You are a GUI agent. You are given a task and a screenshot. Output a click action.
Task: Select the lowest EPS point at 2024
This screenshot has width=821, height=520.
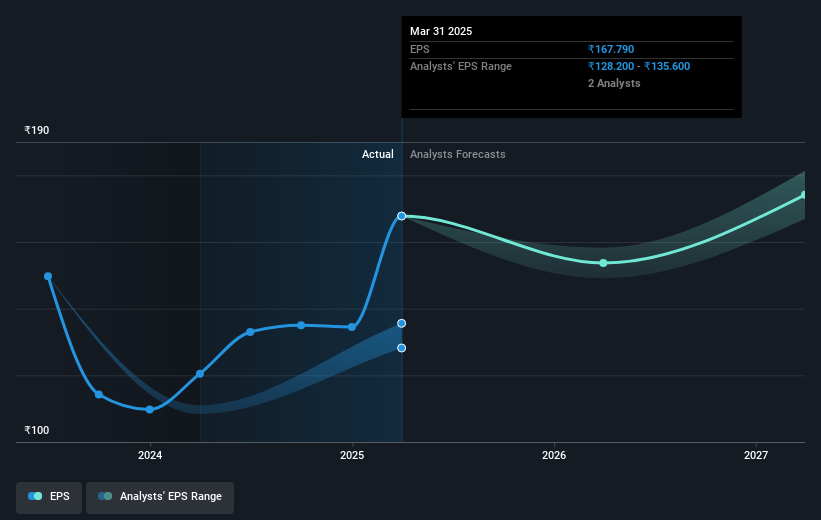pos(150,410)
